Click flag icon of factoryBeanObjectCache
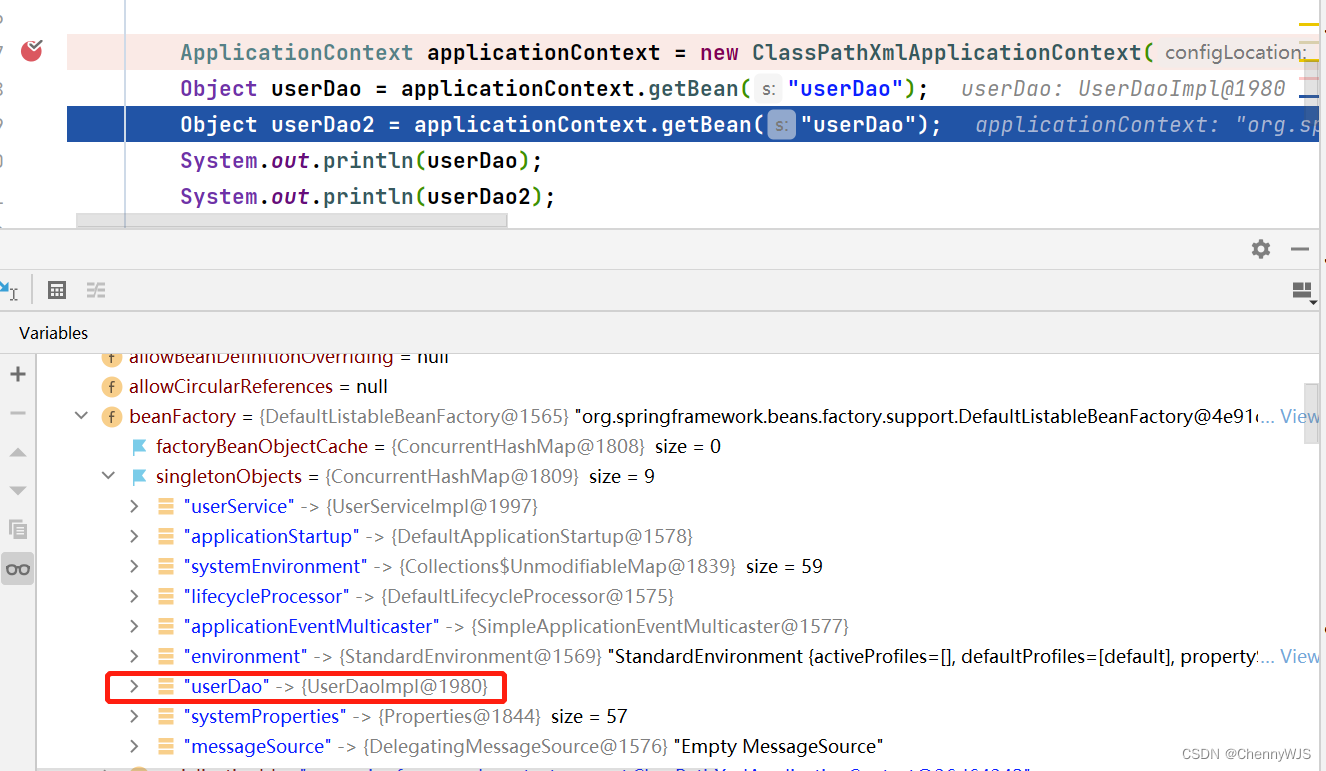1326x771 pixels. tap(139, 447)
